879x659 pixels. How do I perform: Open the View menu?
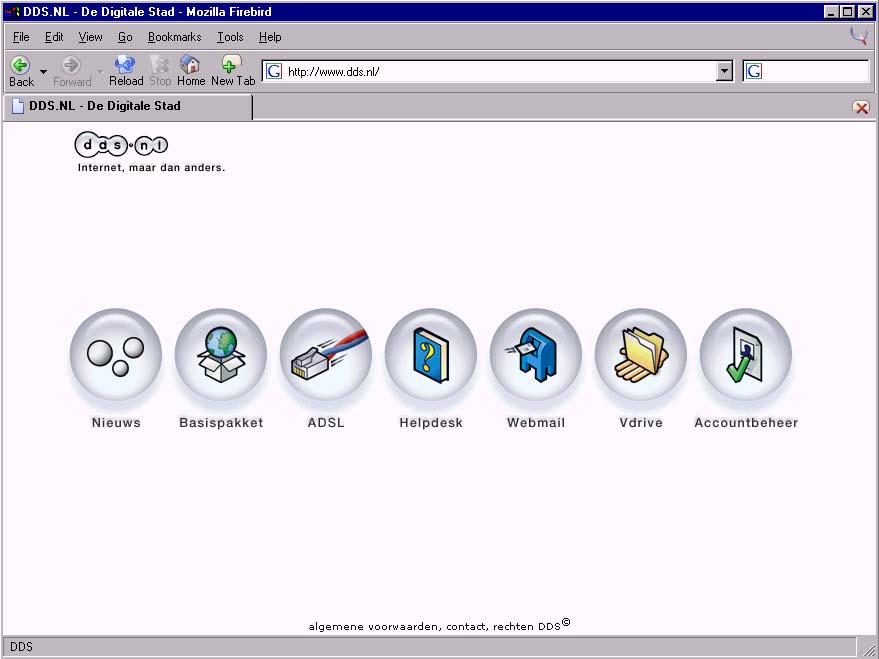(90, 37)
